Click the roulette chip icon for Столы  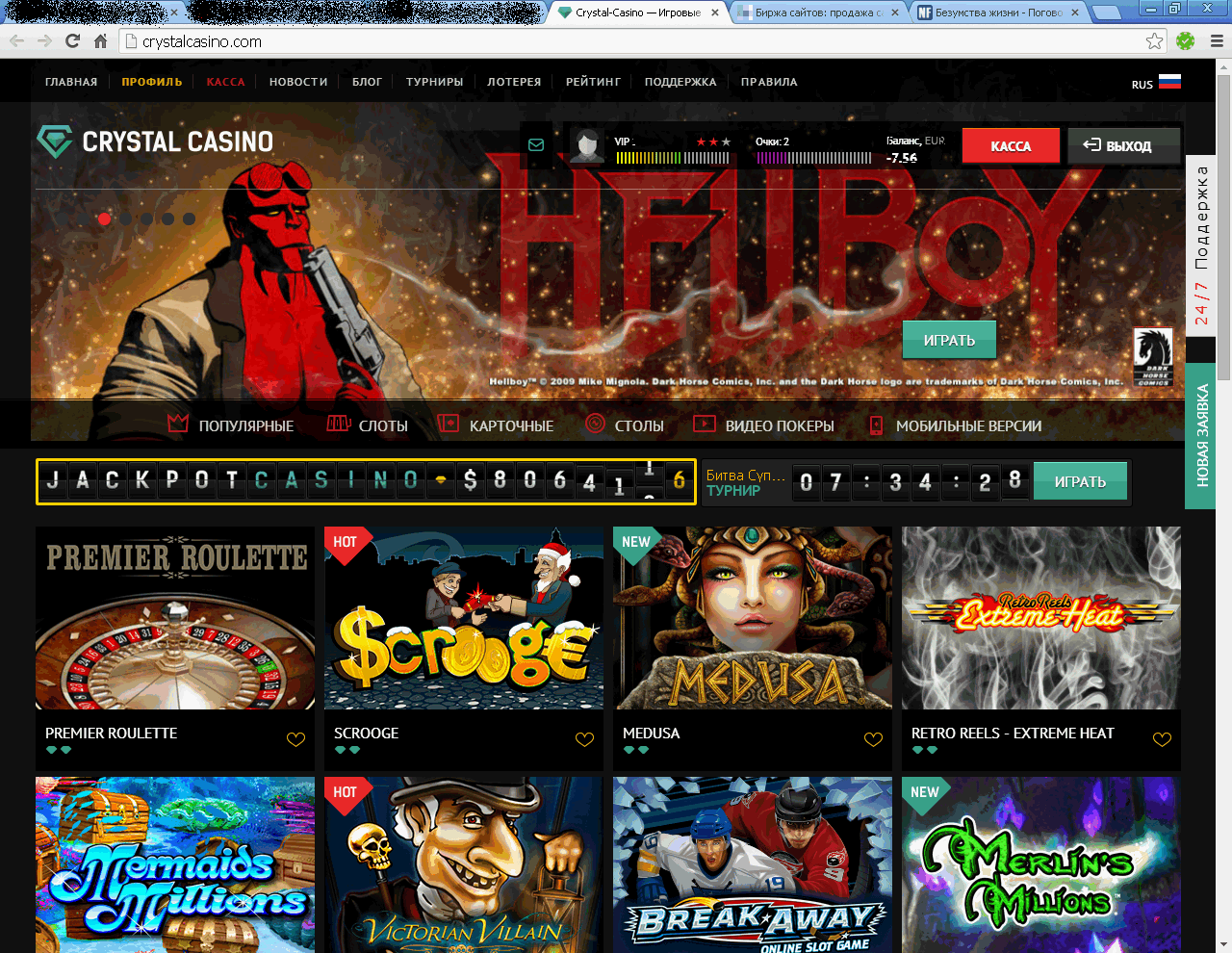click(x=596, y=424)
